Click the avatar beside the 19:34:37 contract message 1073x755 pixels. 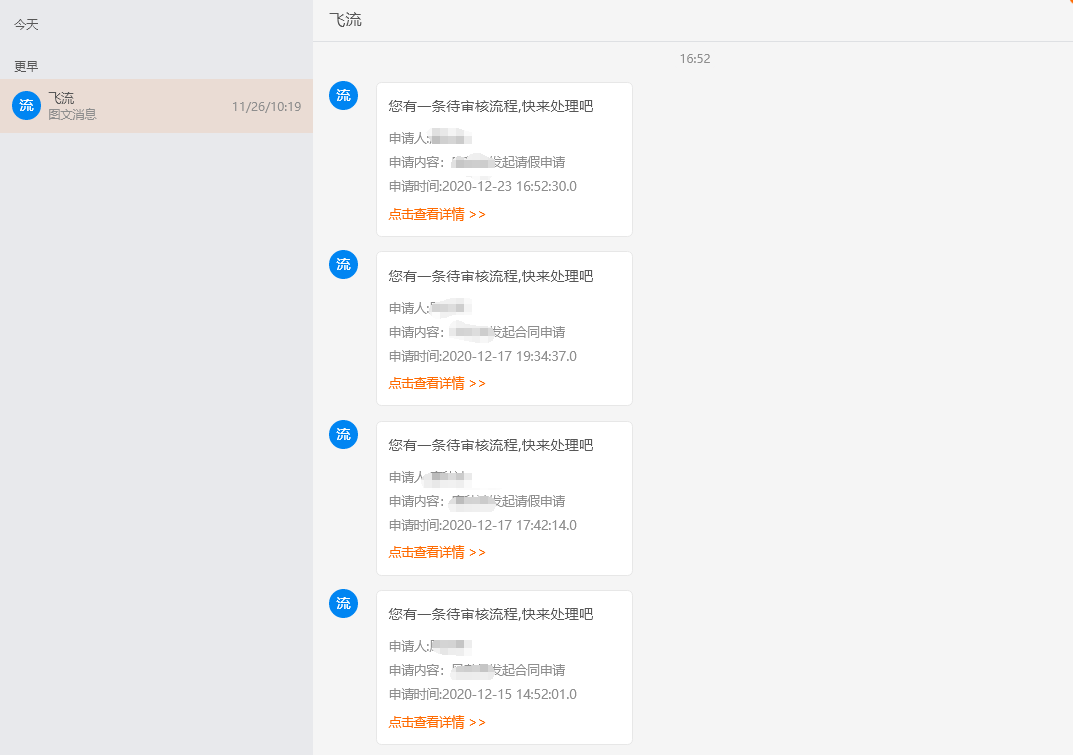[343, 265]
